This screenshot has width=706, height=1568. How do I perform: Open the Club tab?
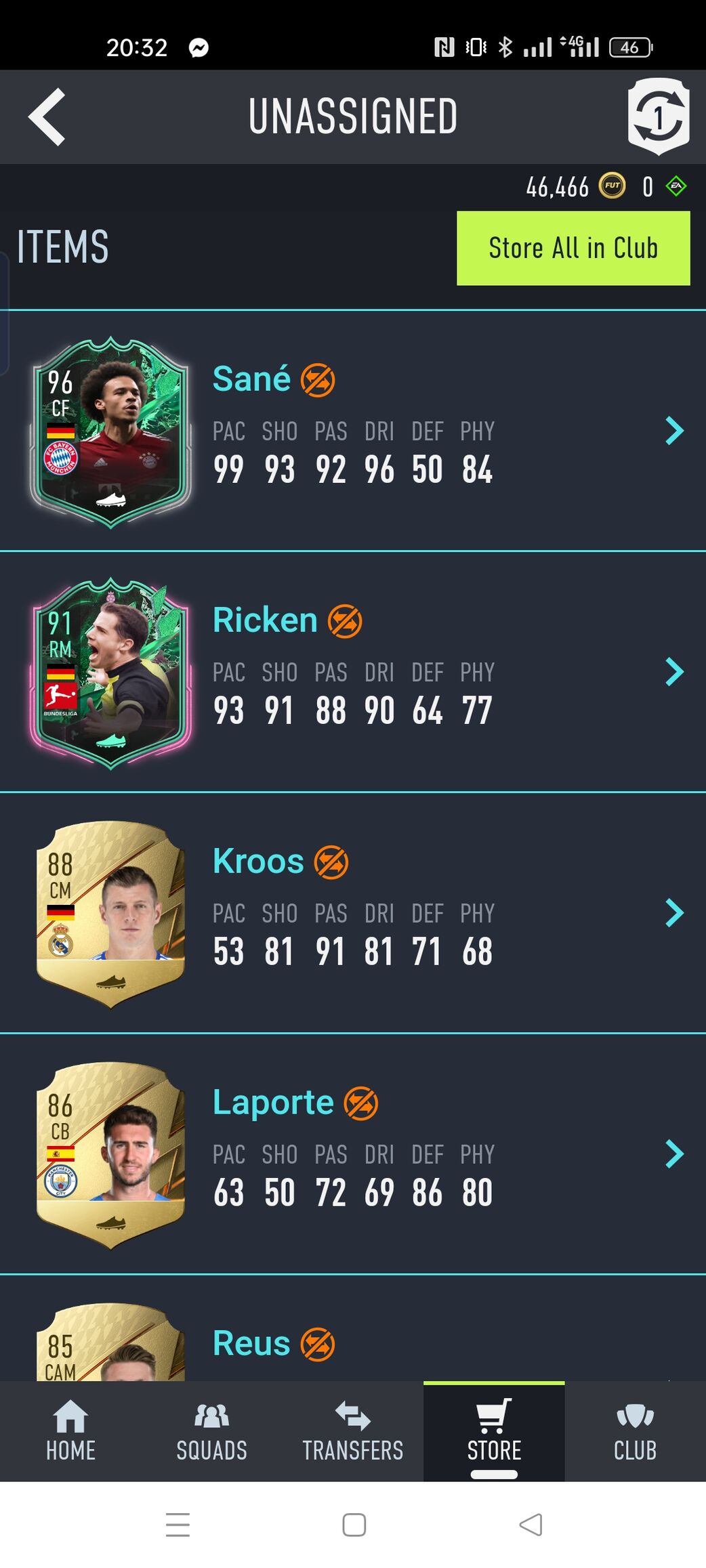[x=635, y=1431]
